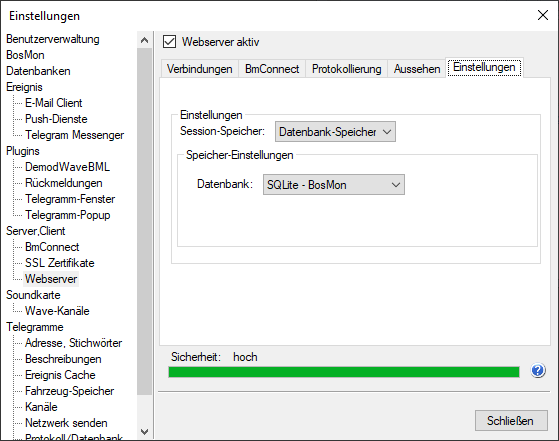Click the green Sicherheit progress bar

click(x=344, y=372)
